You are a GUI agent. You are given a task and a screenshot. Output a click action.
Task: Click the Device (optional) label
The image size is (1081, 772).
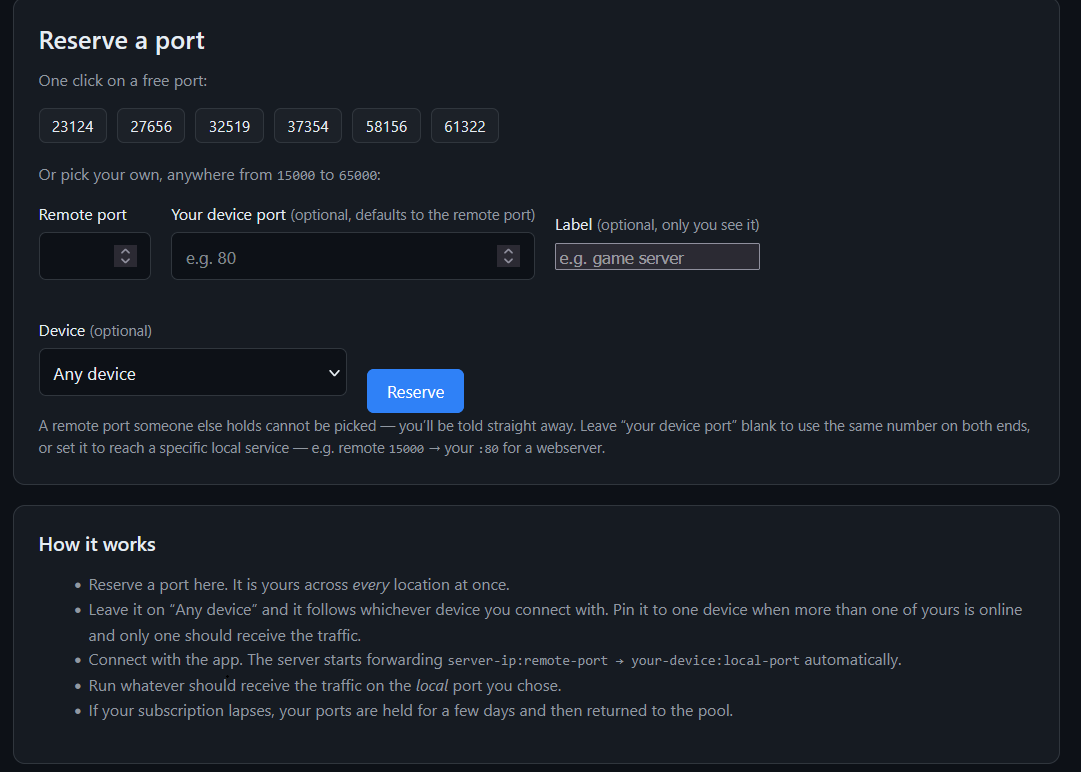point(95,331)
